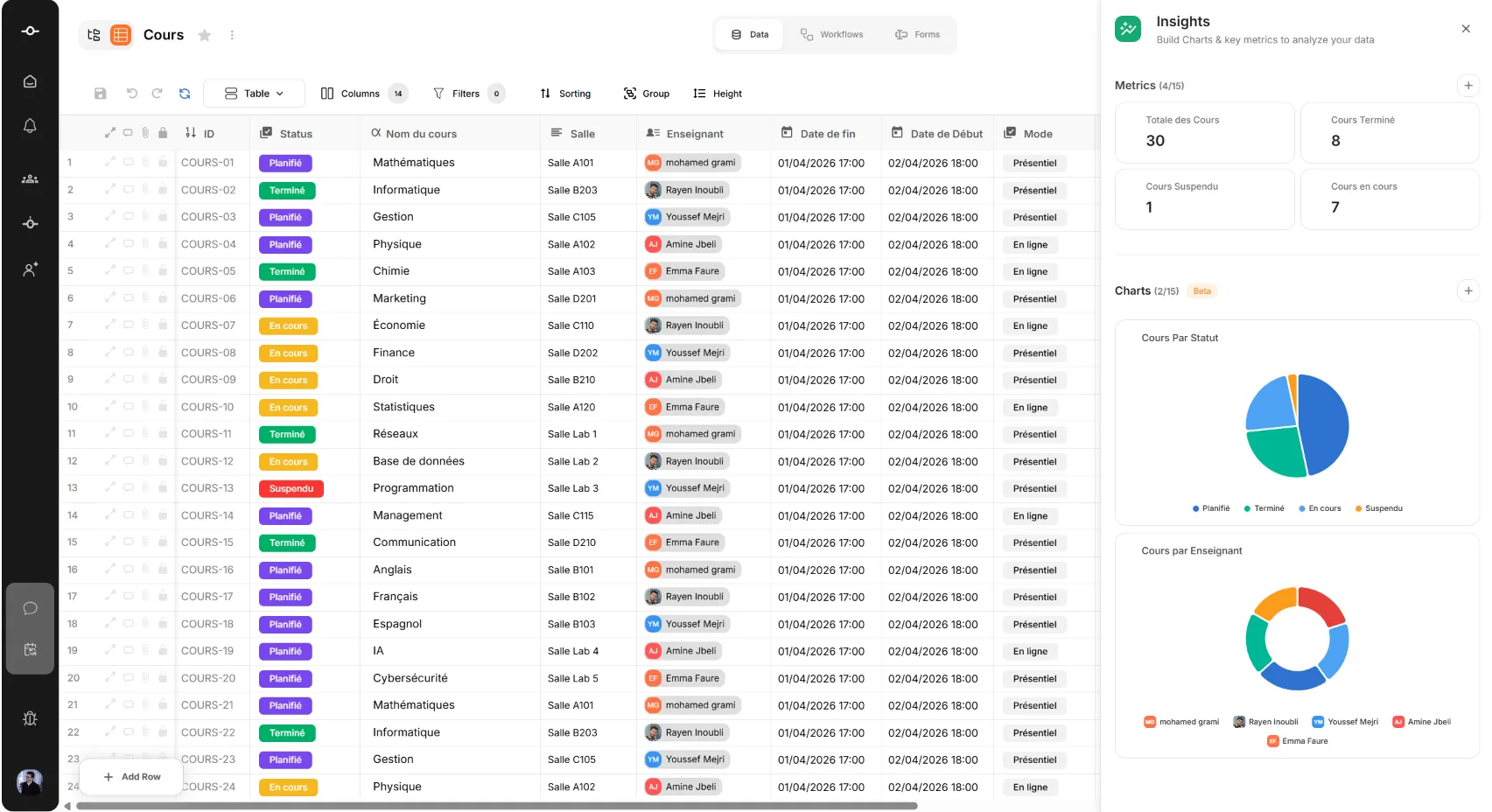Click the add user sidebar icon
1492x812 pixels.
click(x=30, y=269)
